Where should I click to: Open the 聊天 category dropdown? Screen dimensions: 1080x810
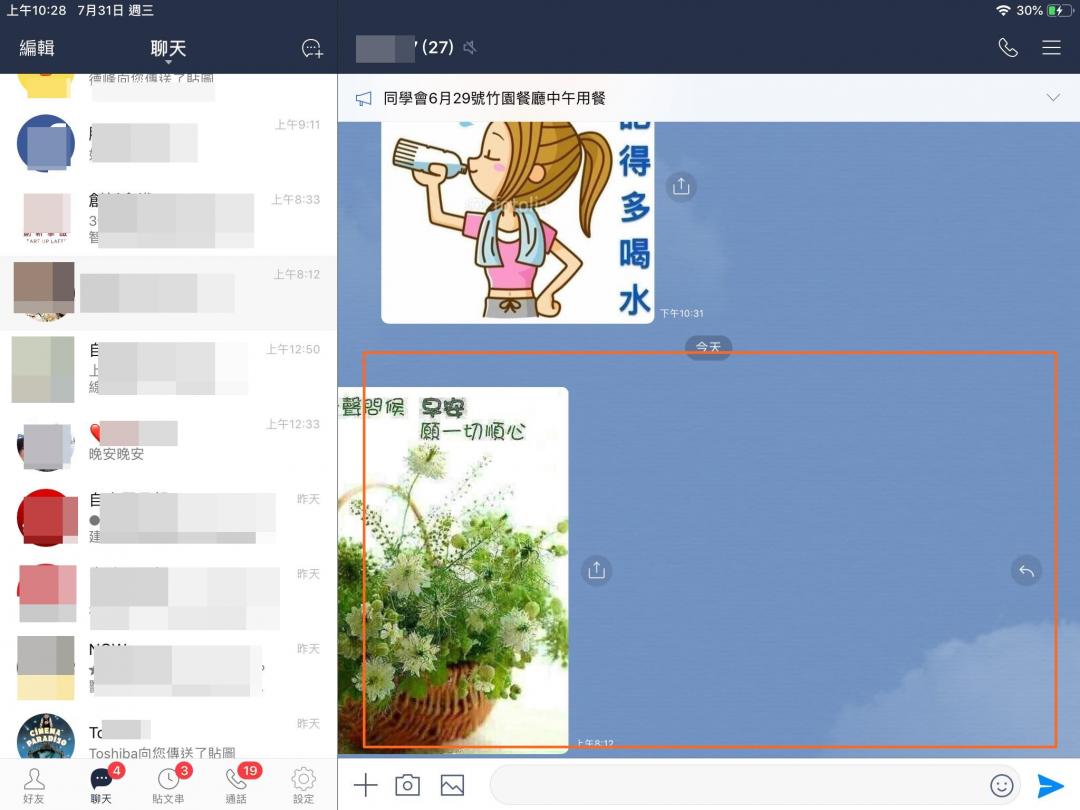pyautogui.click(x=168, y=50)
